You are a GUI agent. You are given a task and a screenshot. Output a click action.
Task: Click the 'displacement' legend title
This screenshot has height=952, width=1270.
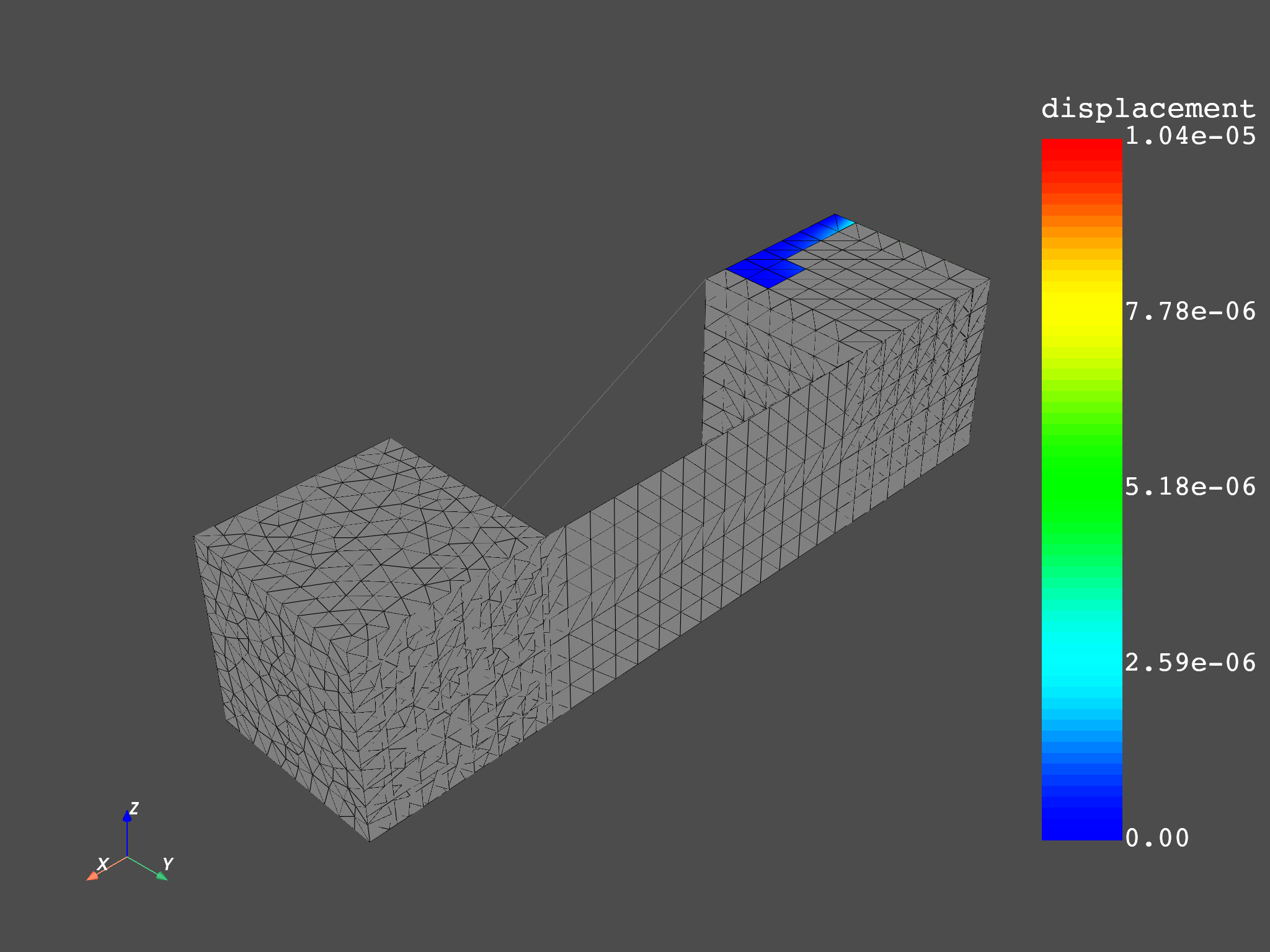1148,109
